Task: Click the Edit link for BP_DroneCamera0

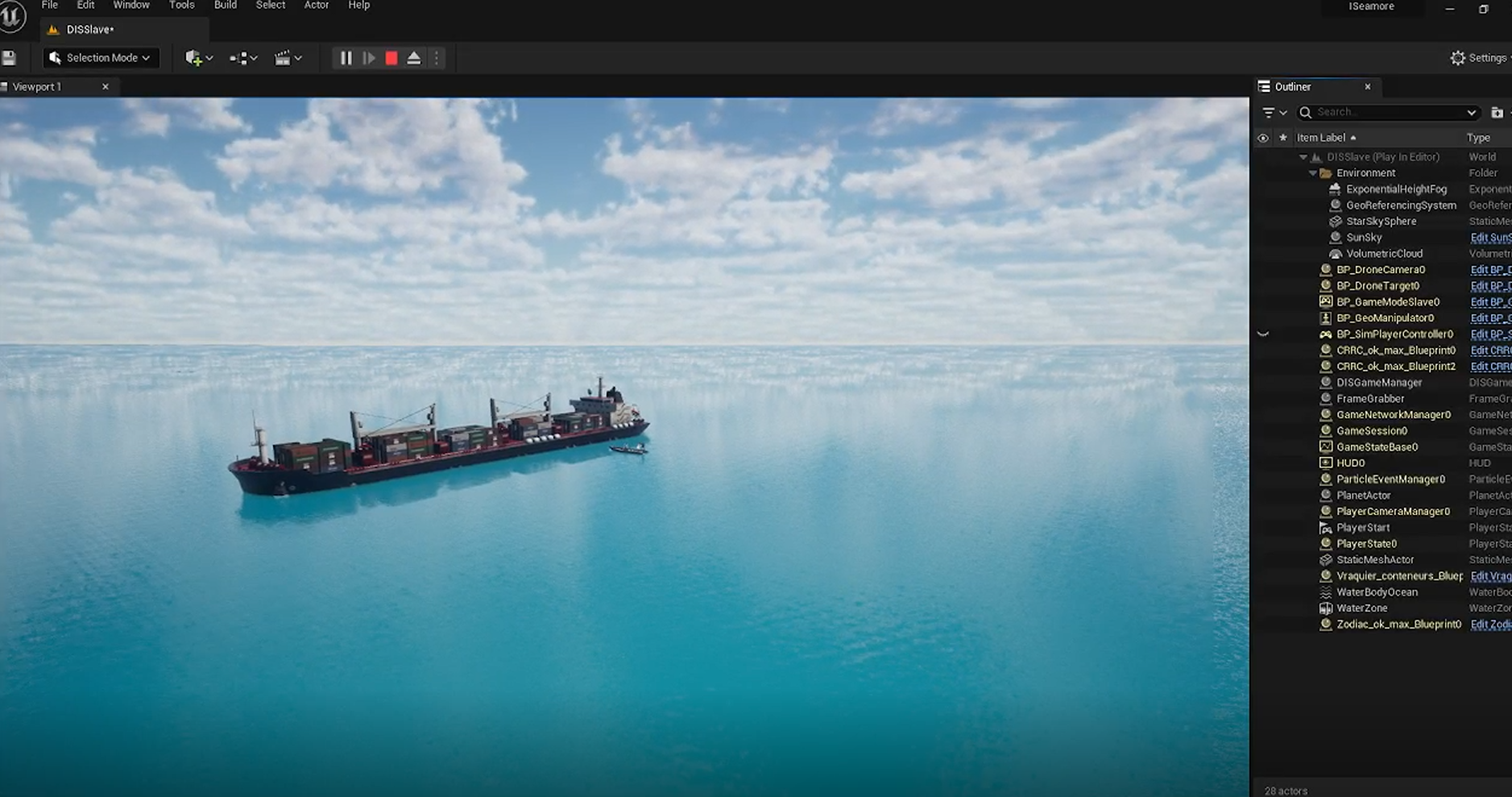Action: [x=1489, y=270]
